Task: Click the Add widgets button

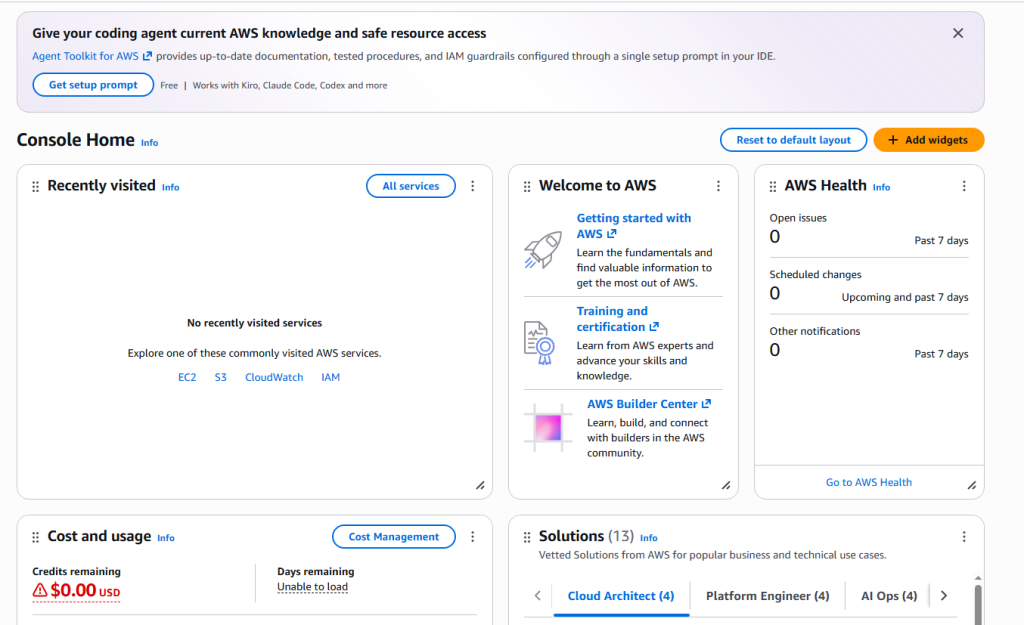Action: click(929, 140)
